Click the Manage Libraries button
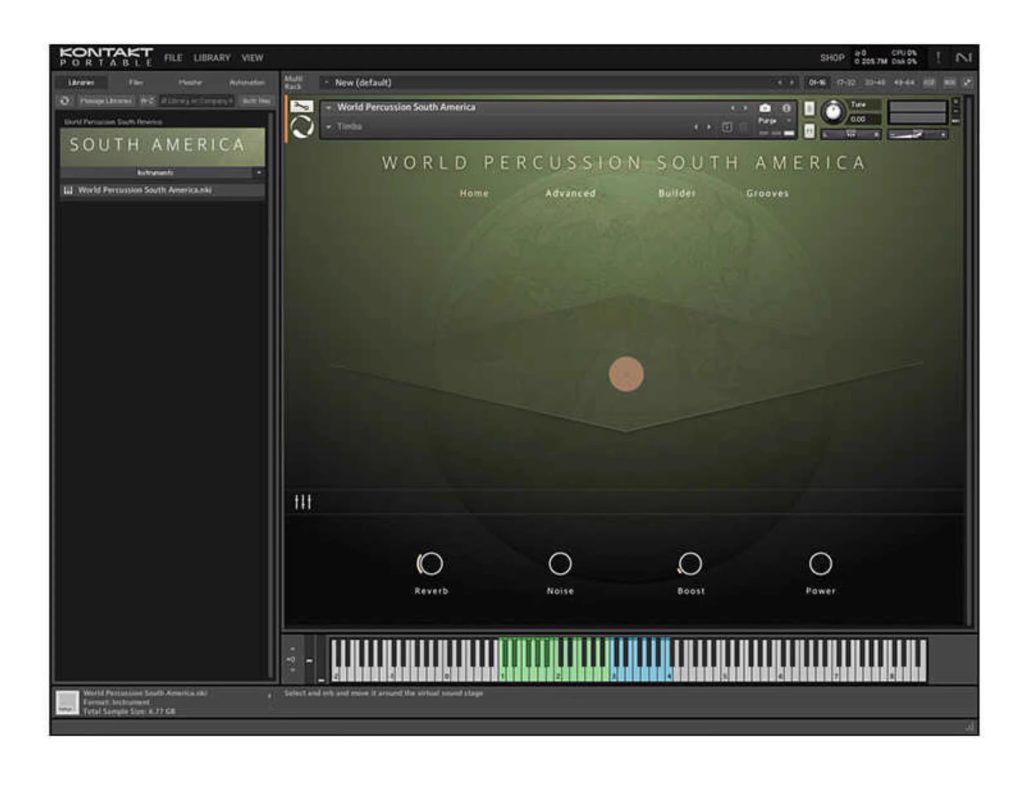Image resolution: width=1024 pixels, height=785 pixels. coord(105,101)
